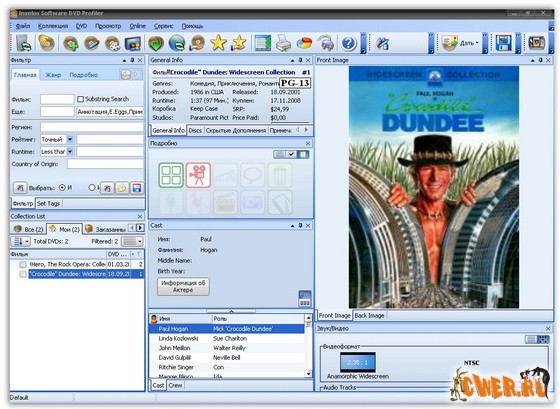Toggle the rightmost view button in Звук/Видео
Viewport: 560px width, 409px height.
click(543, 339)
